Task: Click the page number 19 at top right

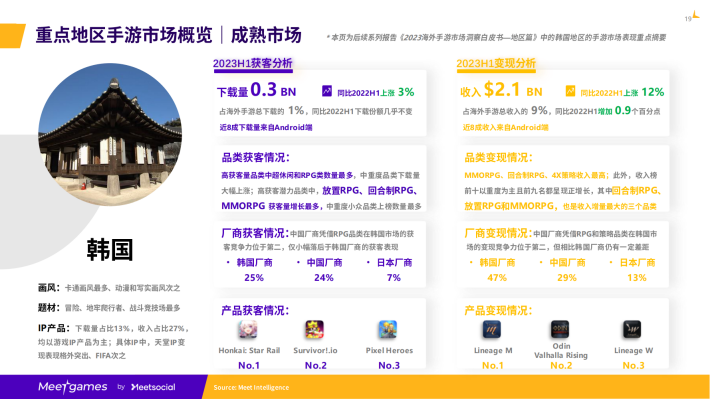Action: 688,19
